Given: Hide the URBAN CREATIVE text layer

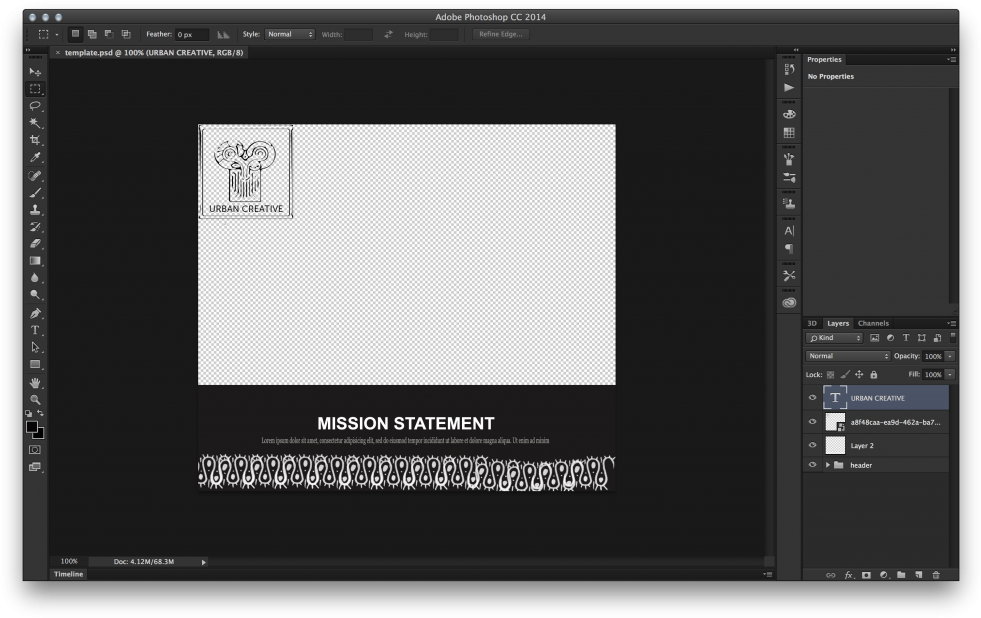Looking at the screenshot, I should click(x=813, y=397).
